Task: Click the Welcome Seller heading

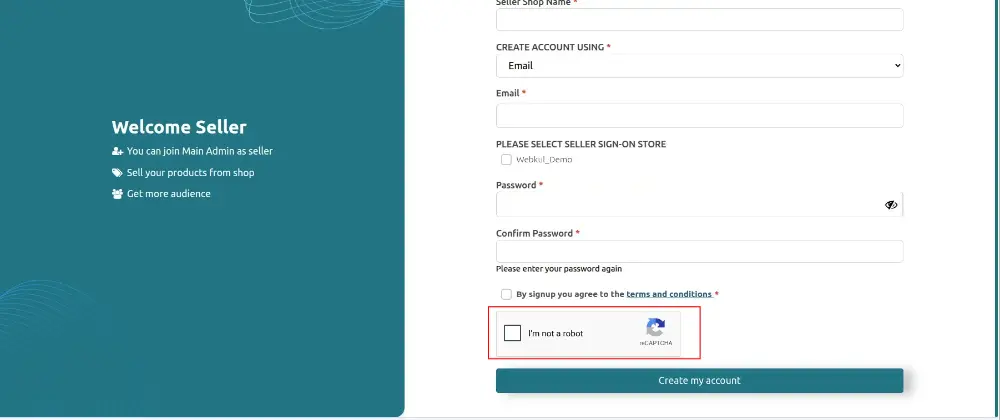Action: [179, 127]
